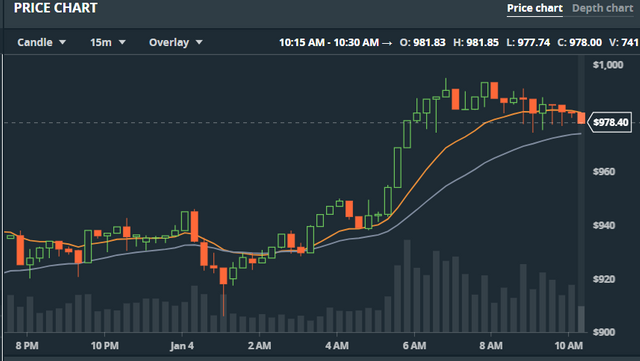Click the 10 AM time axis label
The image size is (640, 361).
coord(569,346)
